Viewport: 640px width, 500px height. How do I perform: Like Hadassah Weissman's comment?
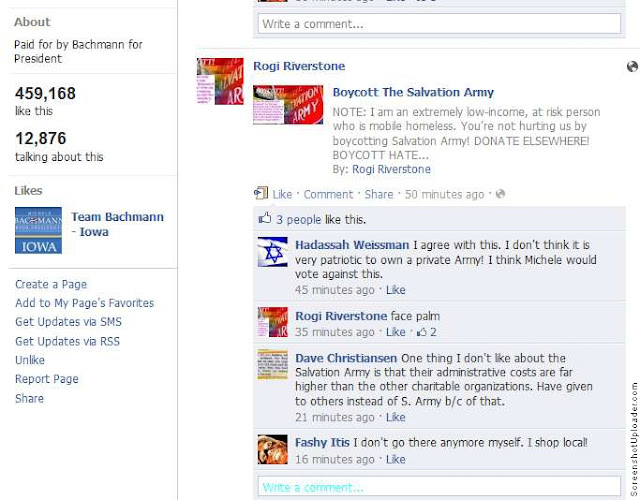(x=396, y=290)
